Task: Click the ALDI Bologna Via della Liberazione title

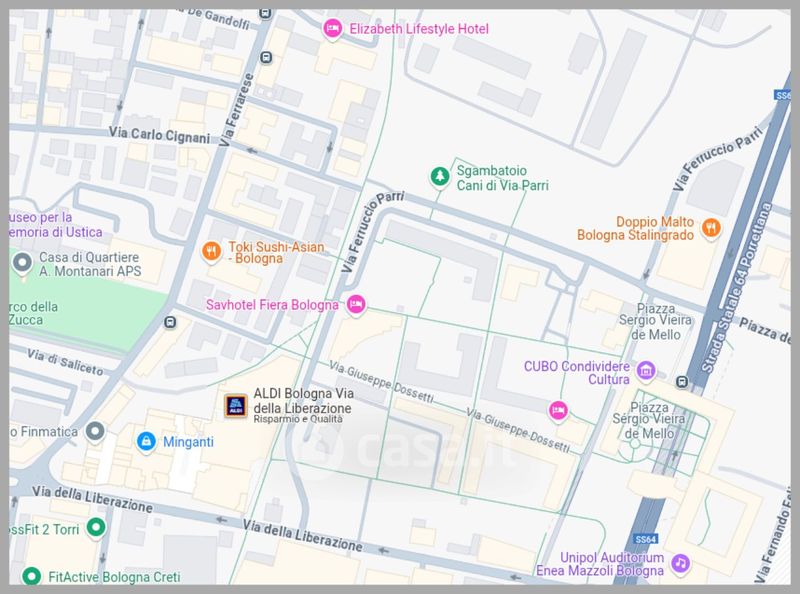Action: pos(303,401)
